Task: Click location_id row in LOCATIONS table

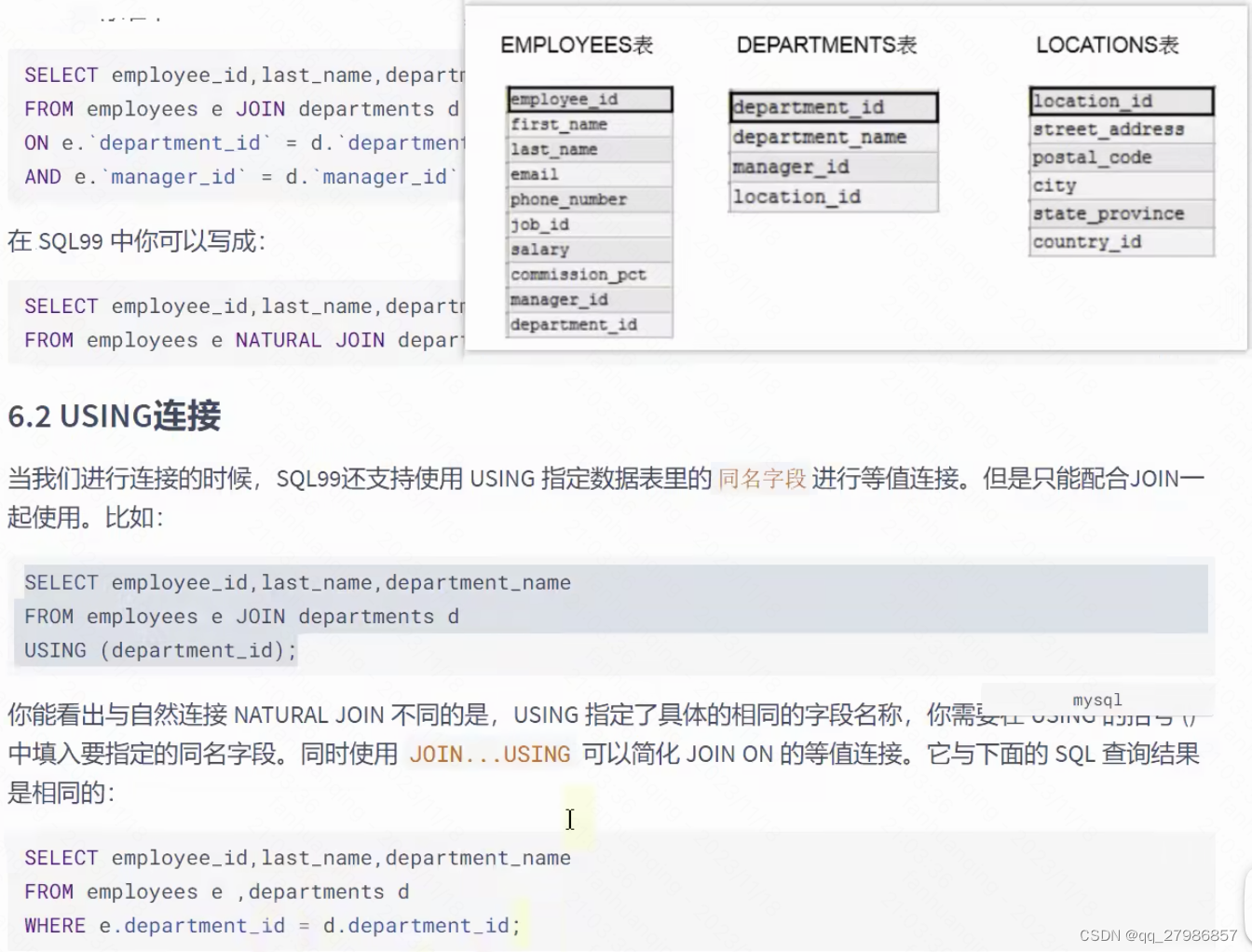Action: [1122, 102]
